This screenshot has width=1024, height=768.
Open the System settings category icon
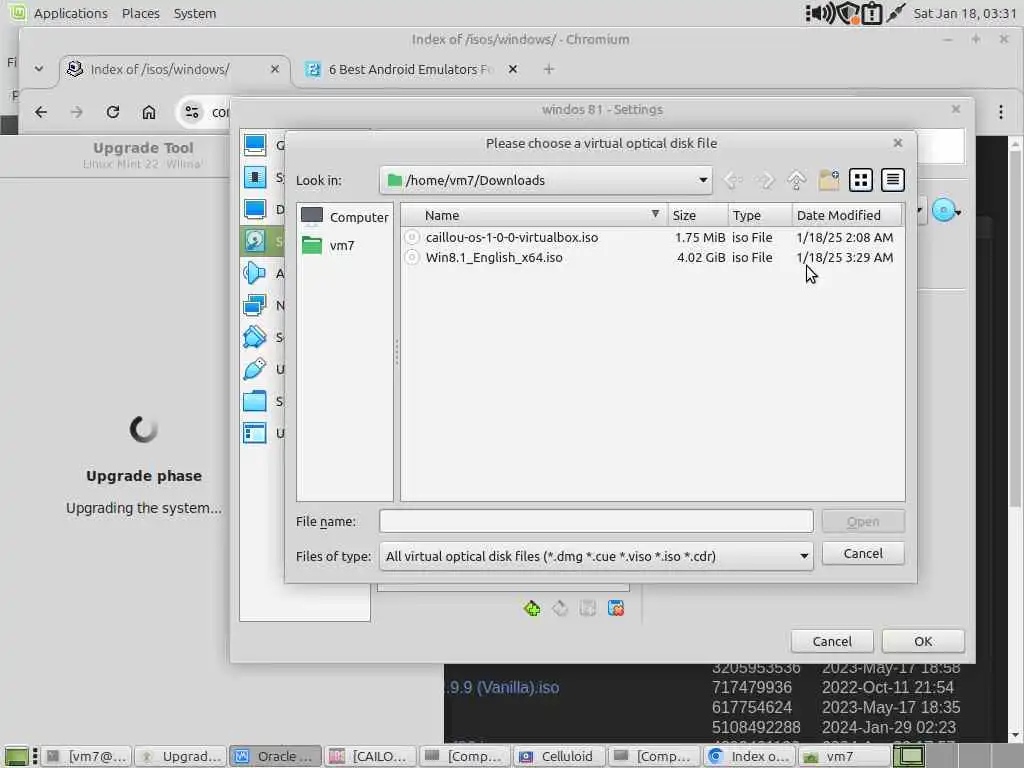pos(255,177)
